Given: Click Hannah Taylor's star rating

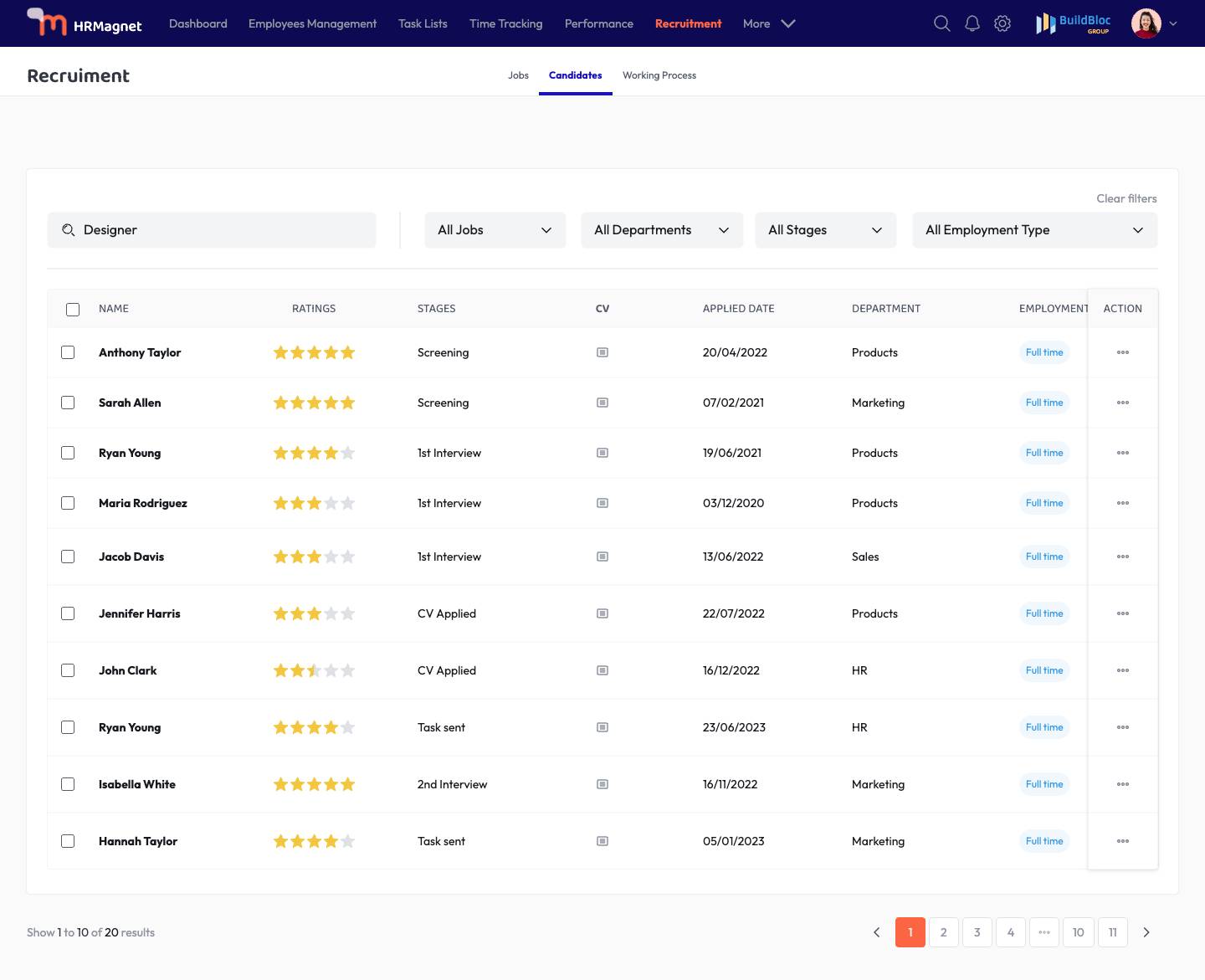Looking at the screenshot, I should pos(315,841).
